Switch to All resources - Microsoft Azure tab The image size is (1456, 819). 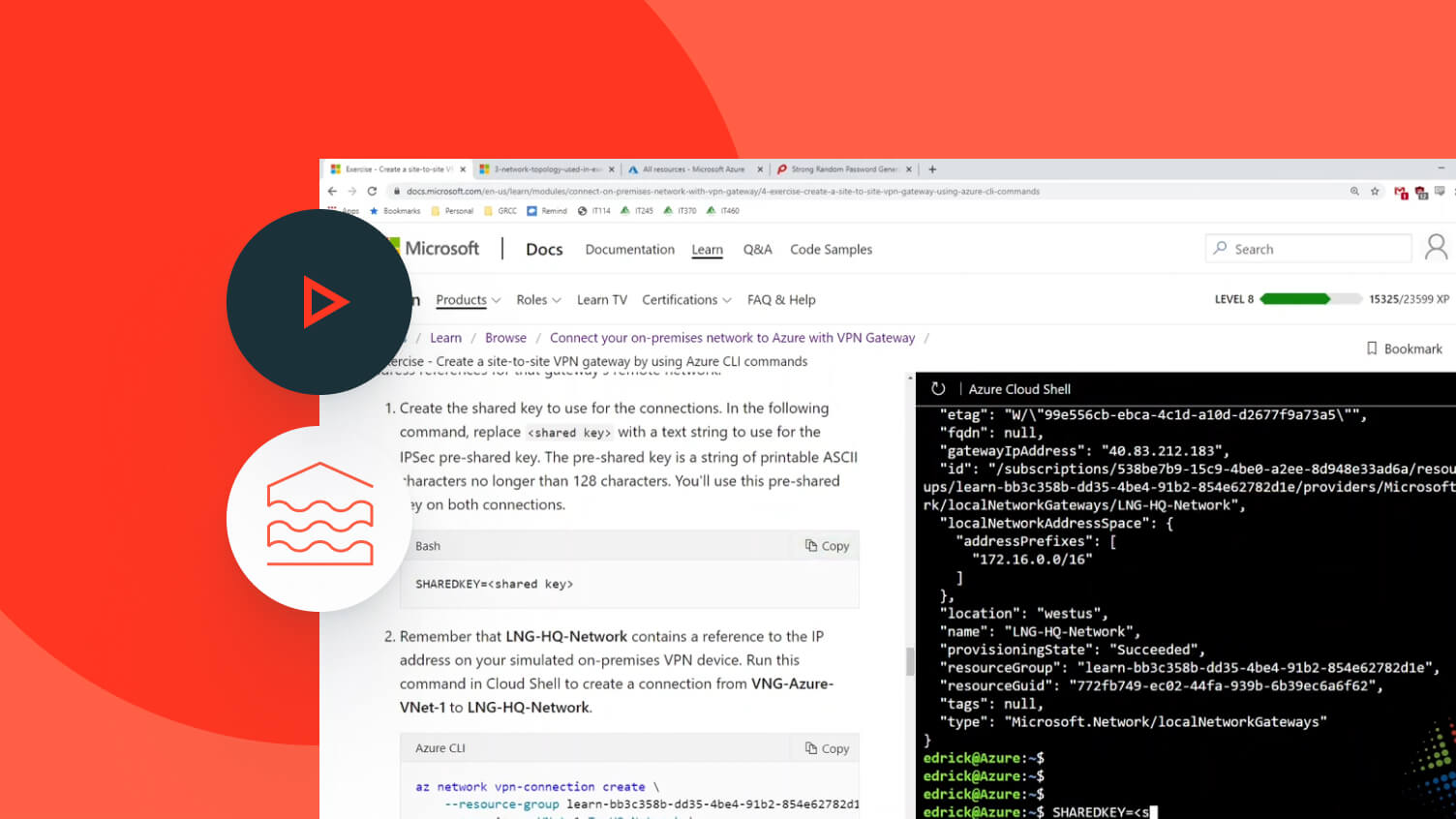[x=693, y=169]
